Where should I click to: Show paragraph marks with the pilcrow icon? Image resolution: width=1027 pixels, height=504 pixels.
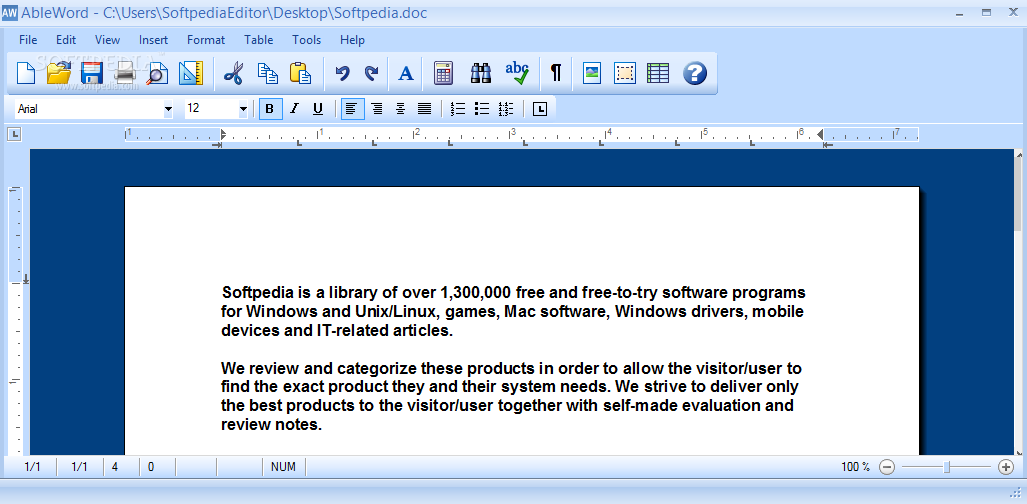(x=555, y=73)
